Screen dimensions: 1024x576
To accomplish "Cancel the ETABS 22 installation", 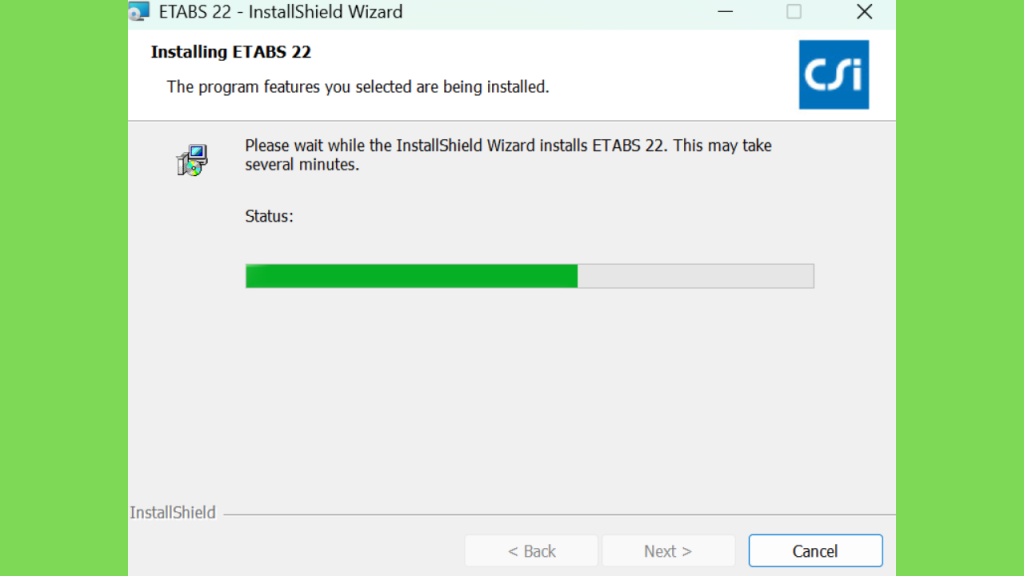I will click(x=815, y=551).
